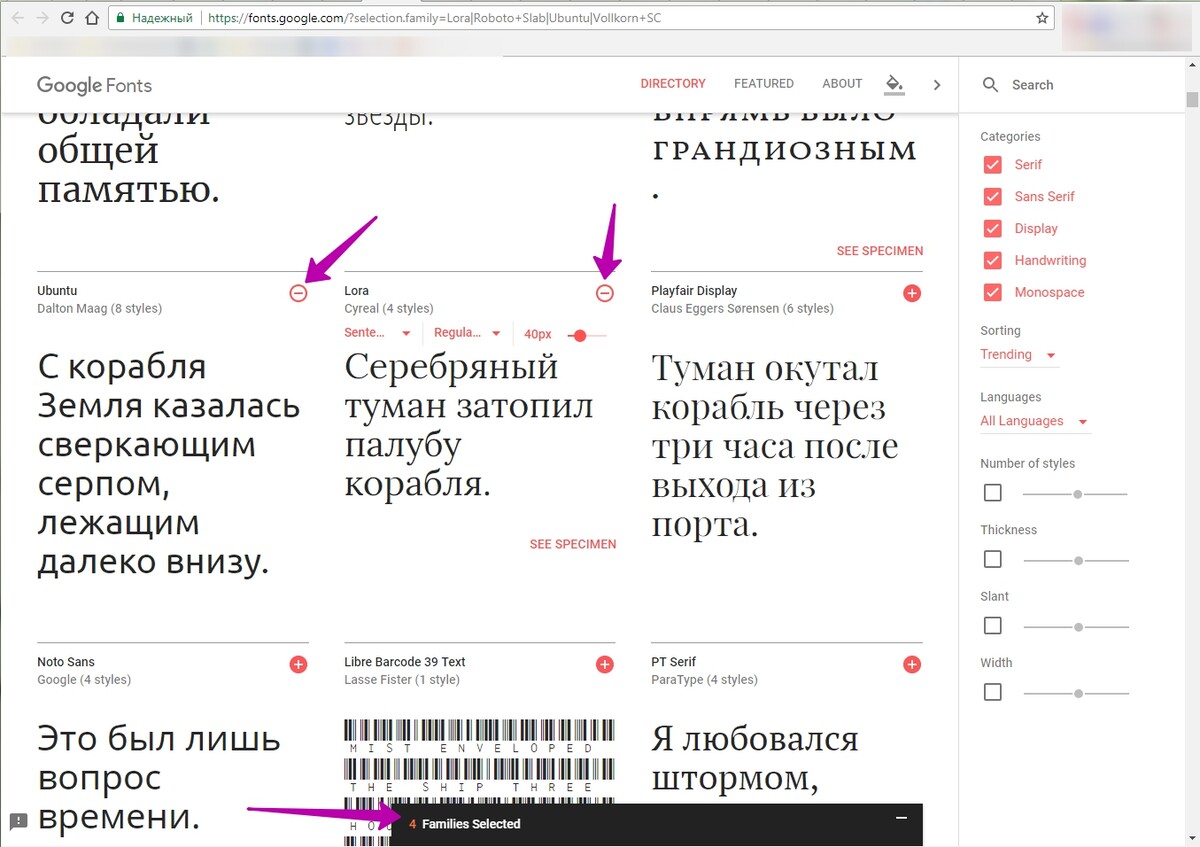Viewport: 1200px width, 847px height.
Task: Adjust Width slider
Action: (1075, 693)
